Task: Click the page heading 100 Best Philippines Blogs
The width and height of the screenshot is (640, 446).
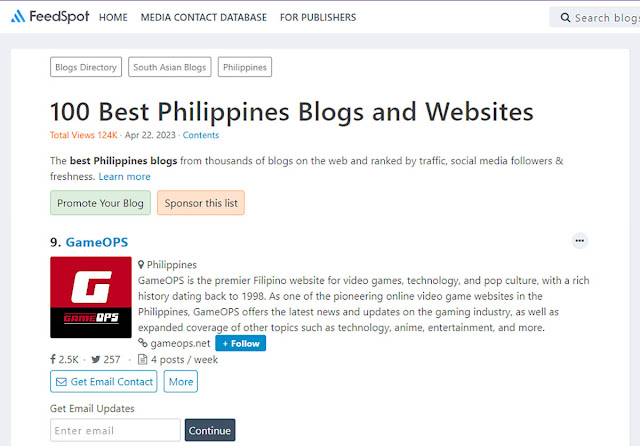Action: (291, 111)
